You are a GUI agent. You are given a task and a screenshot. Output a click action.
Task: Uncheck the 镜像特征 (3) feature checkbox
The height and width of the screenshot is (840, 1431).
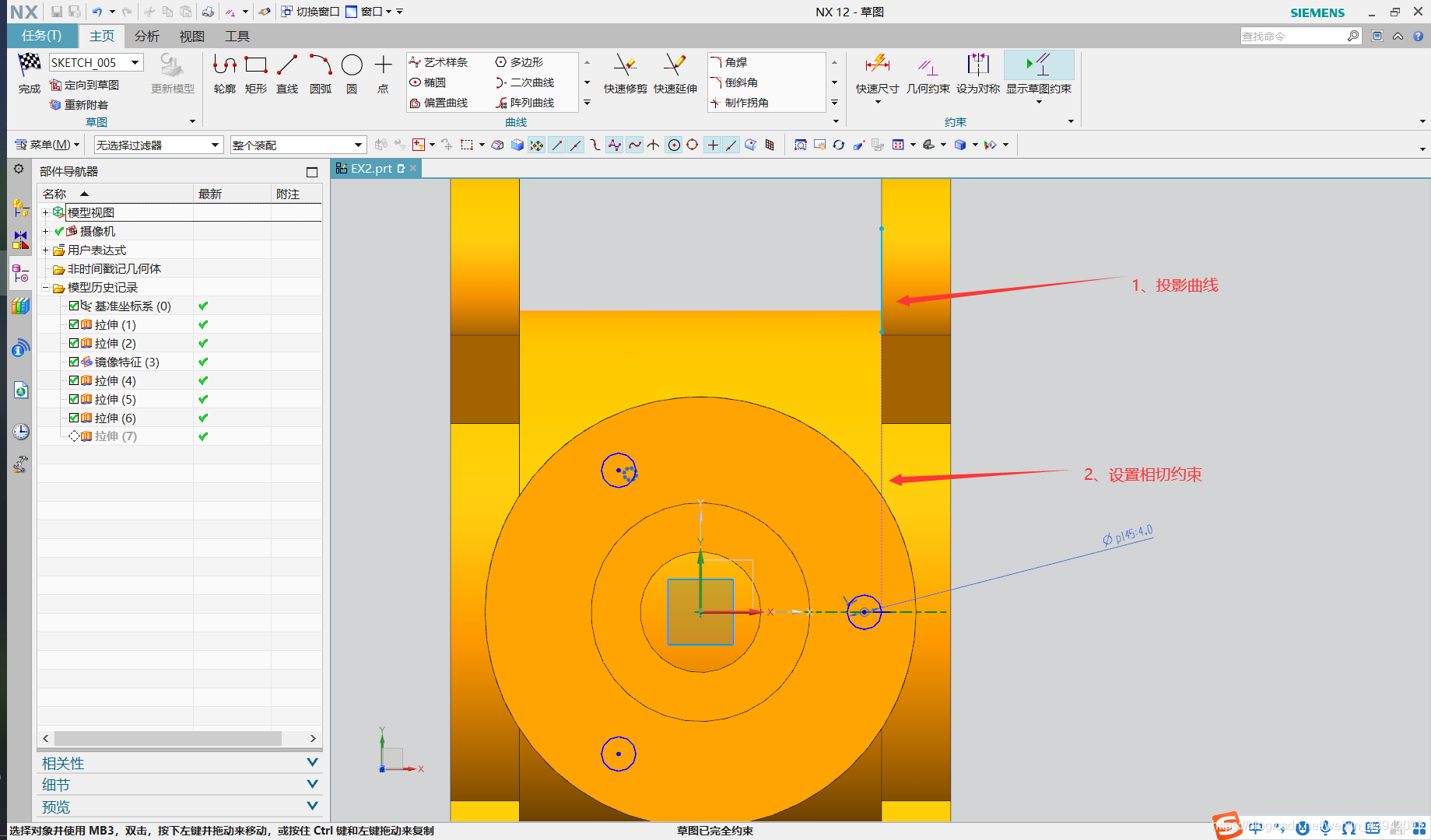pos(74,362)
